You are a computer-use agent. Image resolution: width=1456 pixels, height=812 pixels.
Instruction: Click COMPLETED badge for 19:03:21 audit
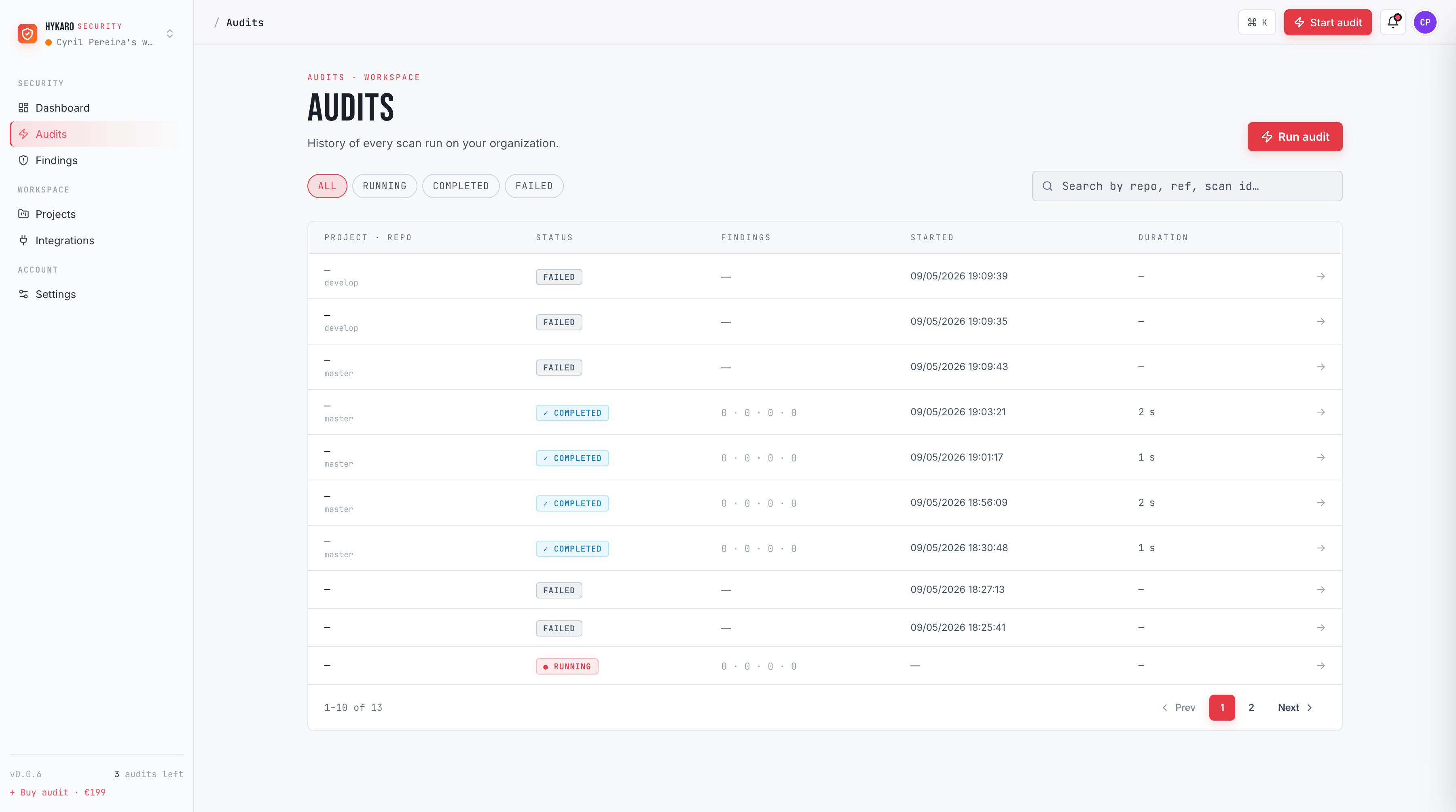[x=572, y=412]
